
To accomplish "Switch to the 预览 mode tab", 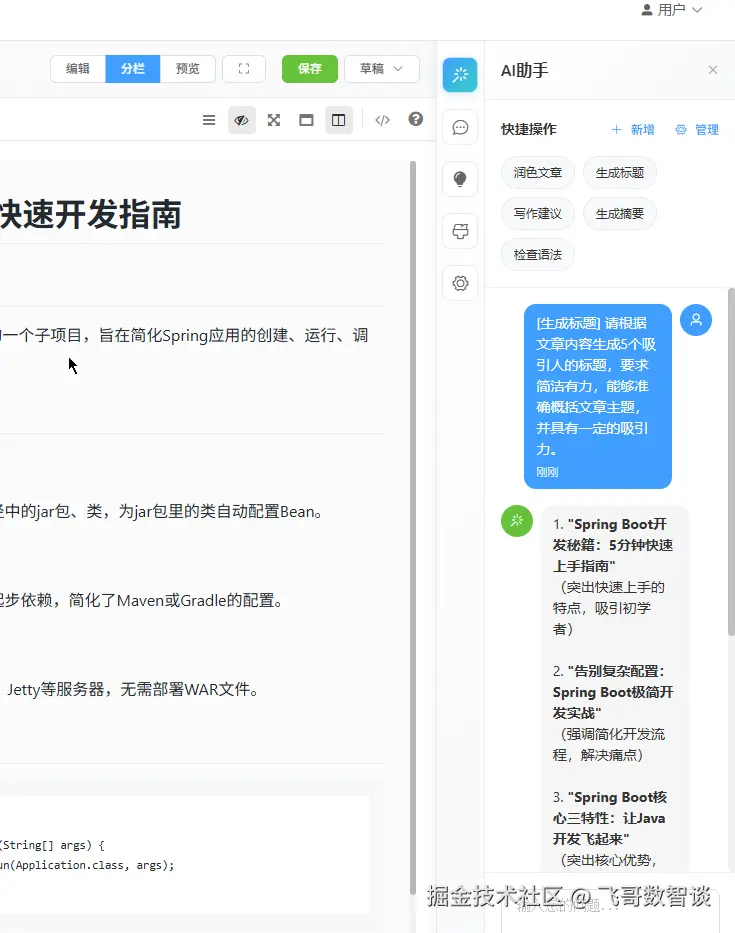I will click(187, 69).
